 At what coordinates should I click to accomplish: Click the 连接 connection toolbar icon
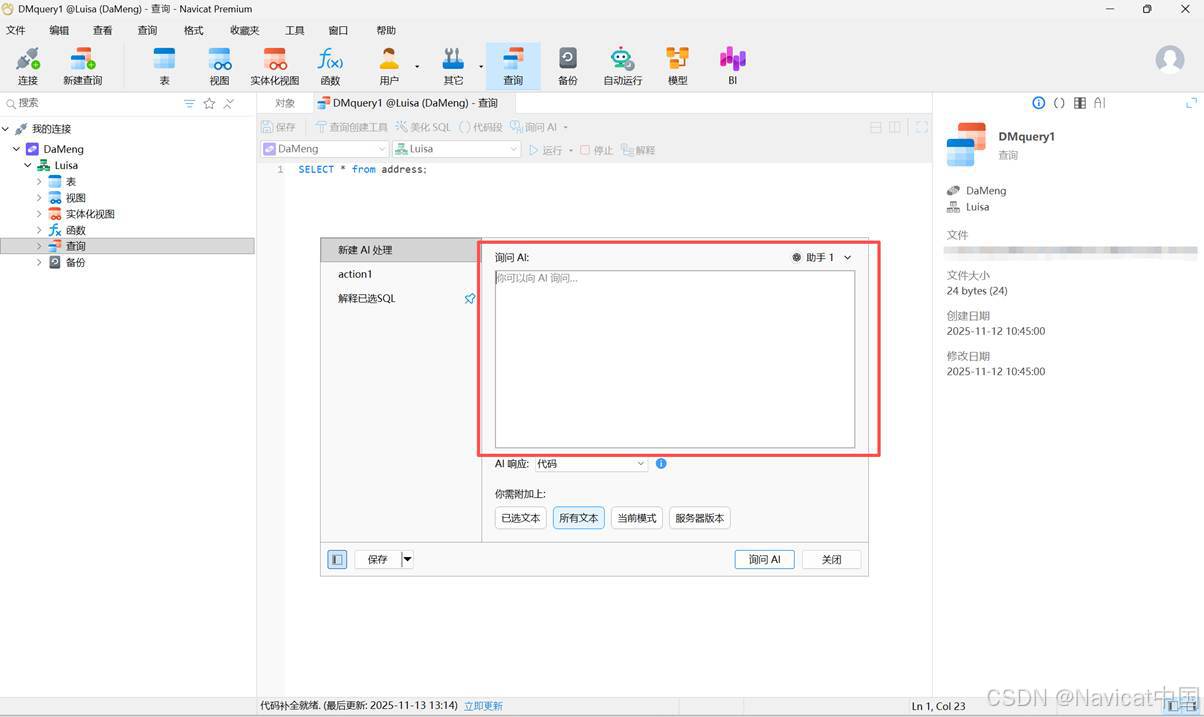(x=27, y=66)
